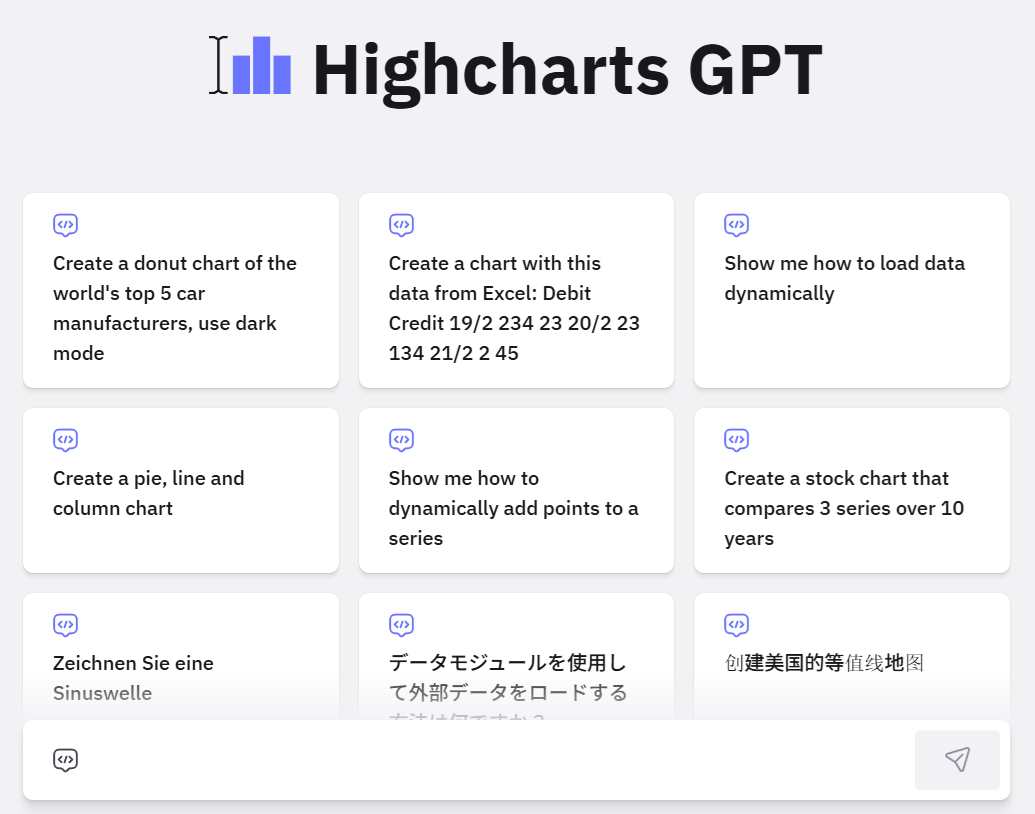Click the send paper plane icon
This screenshot has height=814, width=1035.
[957, 760]
